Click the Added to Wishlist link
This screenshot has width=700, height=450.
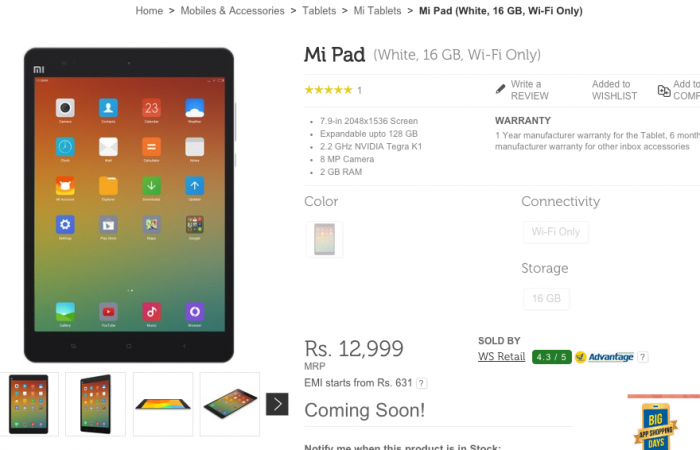coord(614,90)
